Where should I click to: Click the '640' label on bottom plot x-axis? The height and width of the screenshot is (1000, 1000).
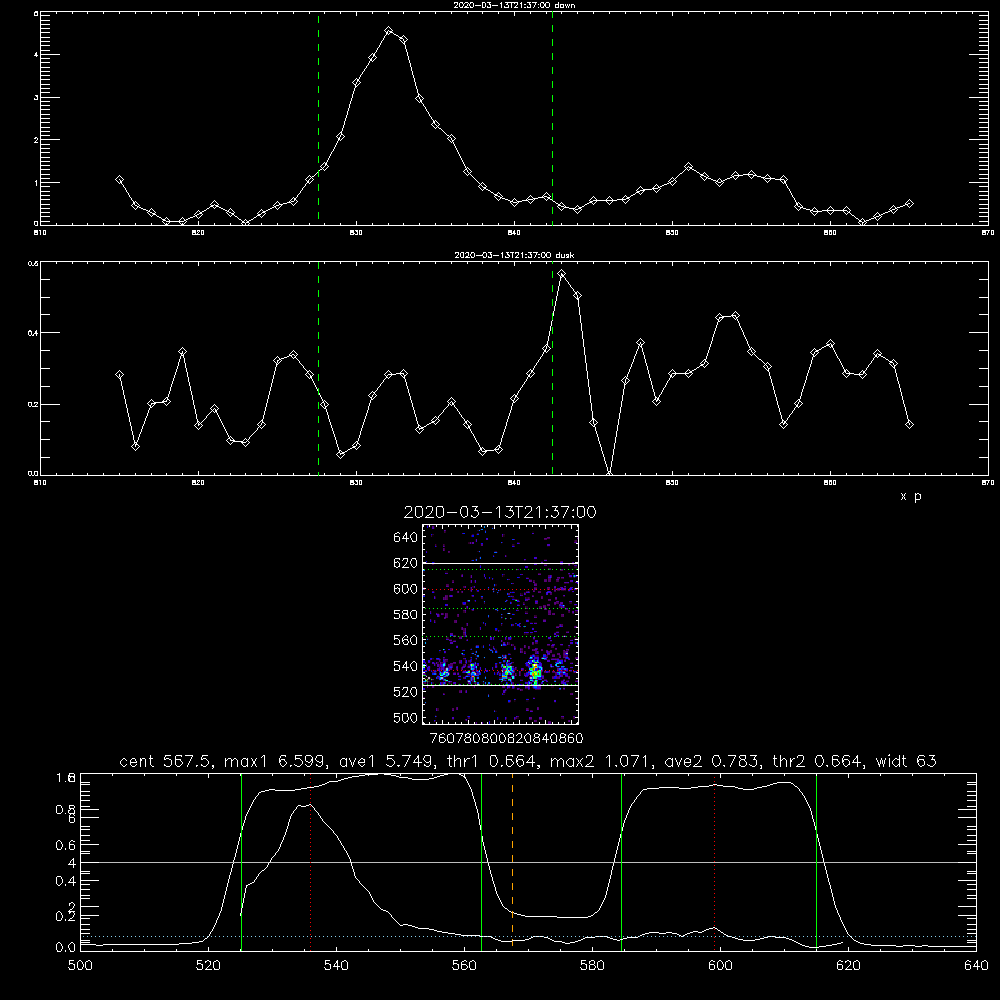(976, 966)
